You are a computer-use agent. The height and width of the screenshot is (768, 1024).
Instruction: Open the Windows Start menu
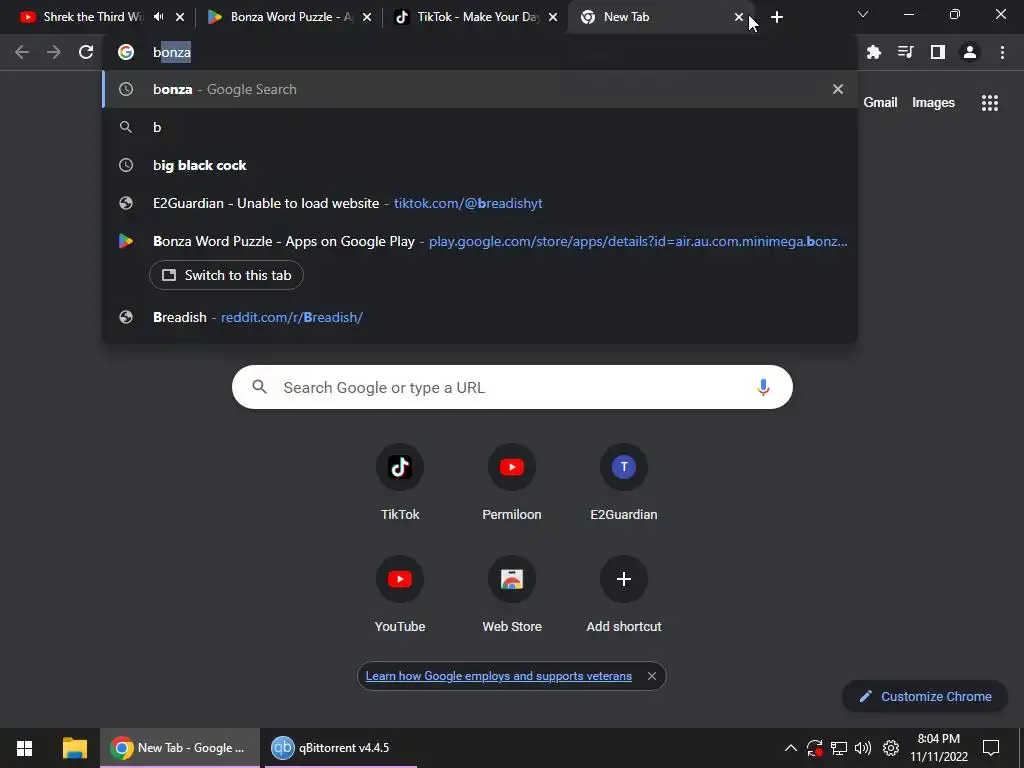24,748
